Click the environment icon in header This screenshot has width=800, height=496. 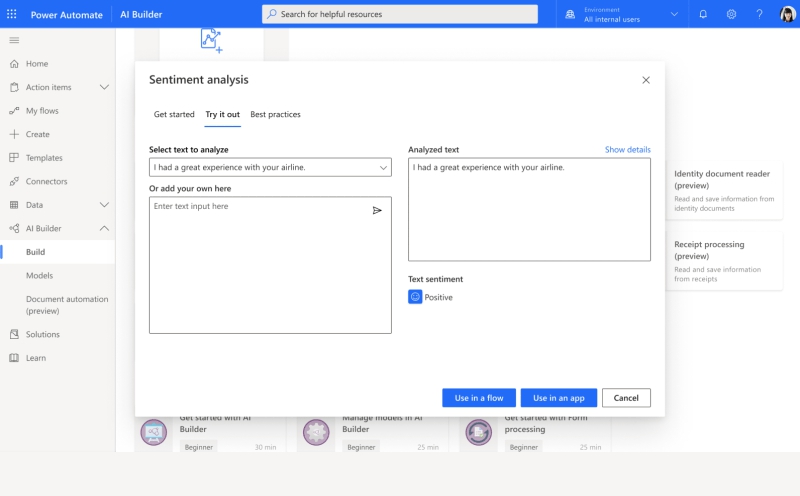click(570, 14)
